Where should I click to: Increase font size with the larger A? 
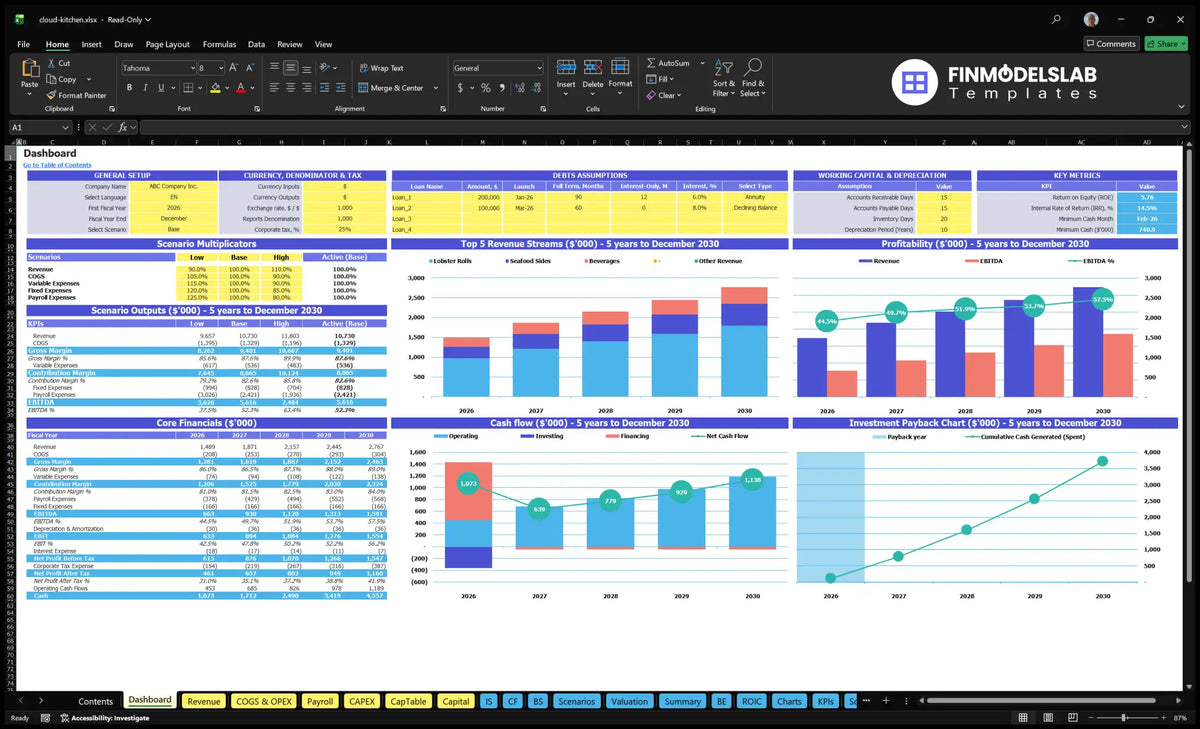234,68
